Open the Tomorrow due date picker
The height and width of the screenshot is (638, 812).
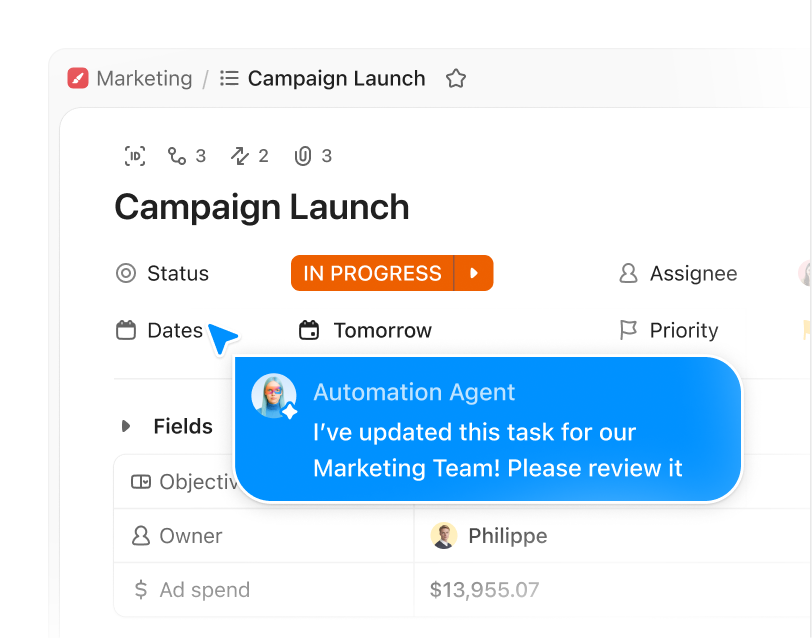pos(380,330)
